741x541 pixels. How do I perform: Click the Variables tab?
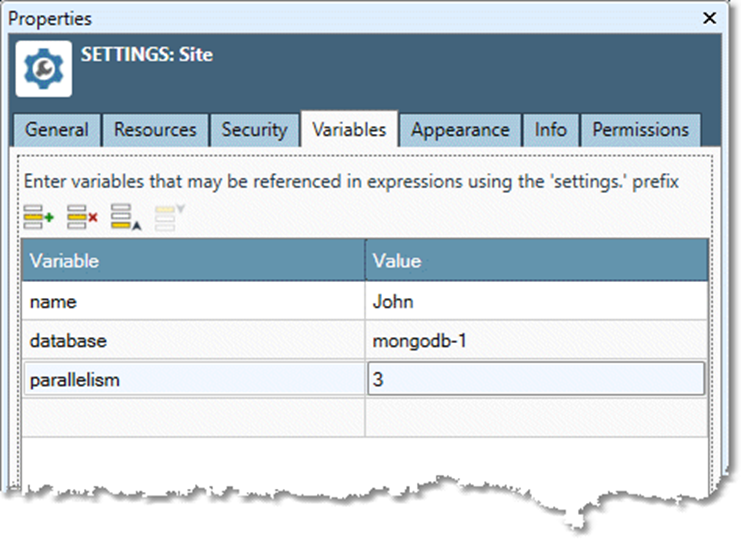pos(349,130)
